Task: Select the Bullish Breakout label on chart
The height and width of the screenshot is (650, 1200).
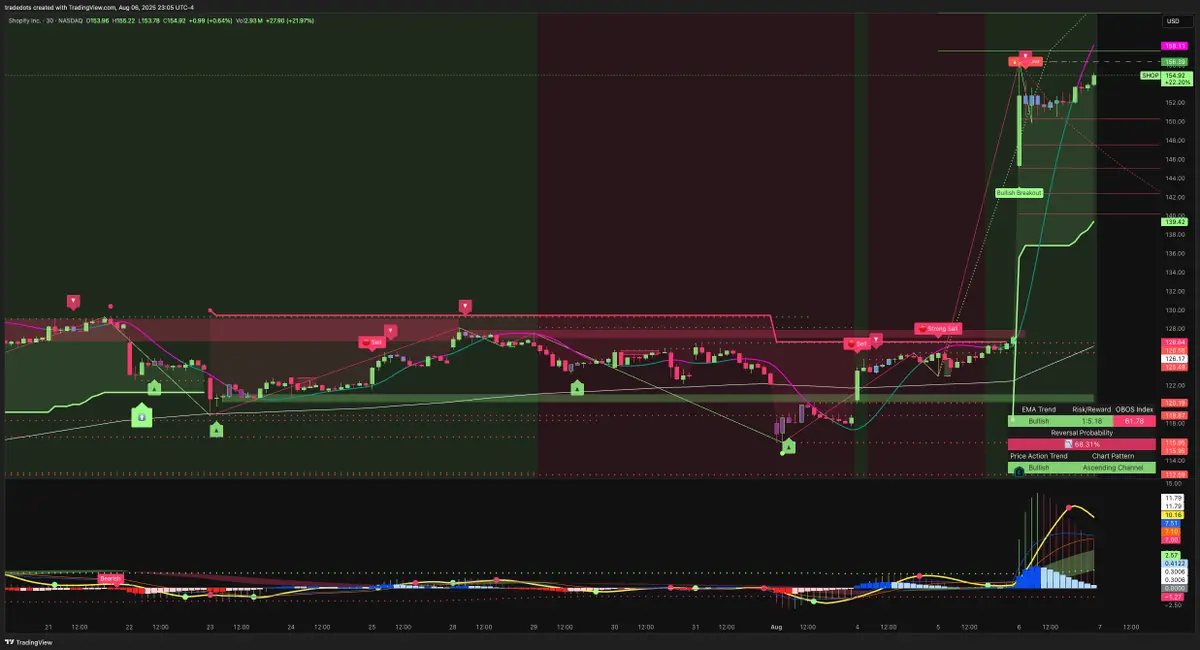Action: pyautogui.click(x=1019, y=192)
